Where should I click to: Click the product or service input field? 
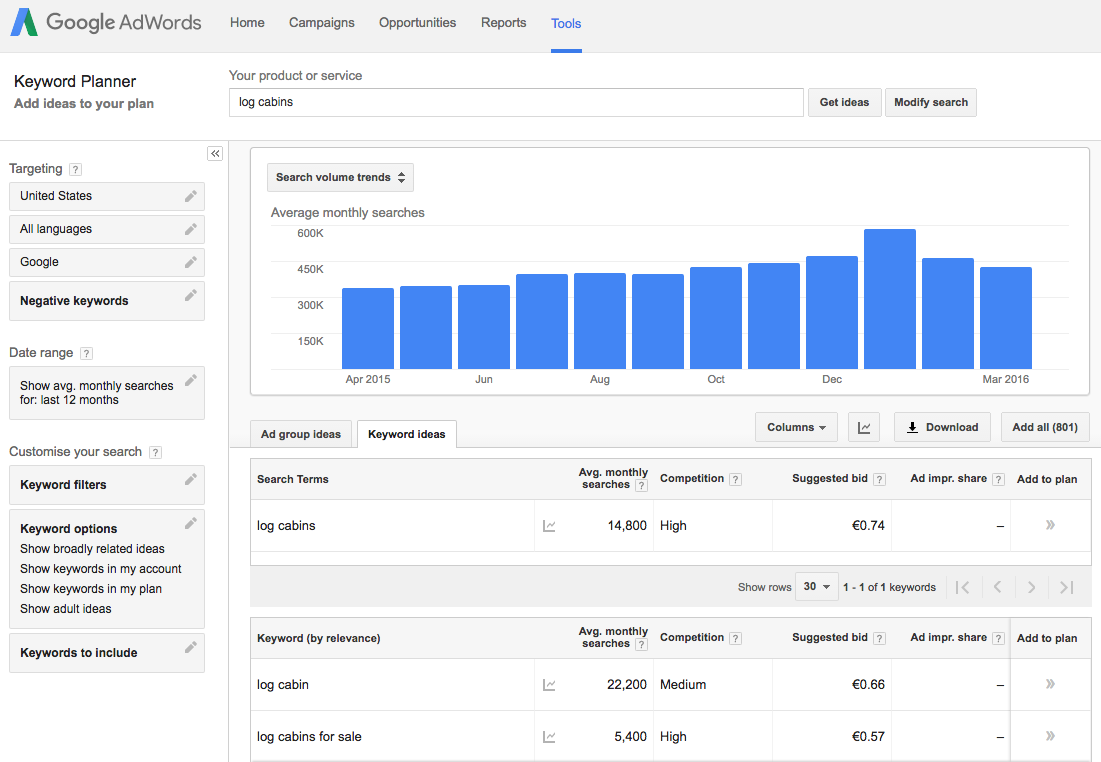tap(516, 102)
